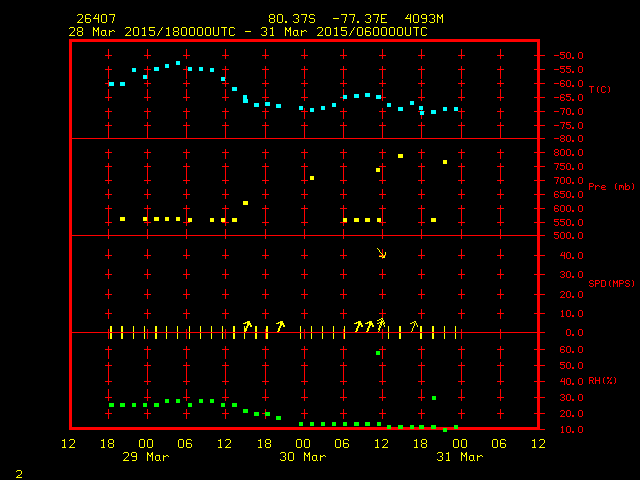Click the 30 Mar date label
Image resolution: width=640 pixels, height=480 pixels.
tap(303, 457)
